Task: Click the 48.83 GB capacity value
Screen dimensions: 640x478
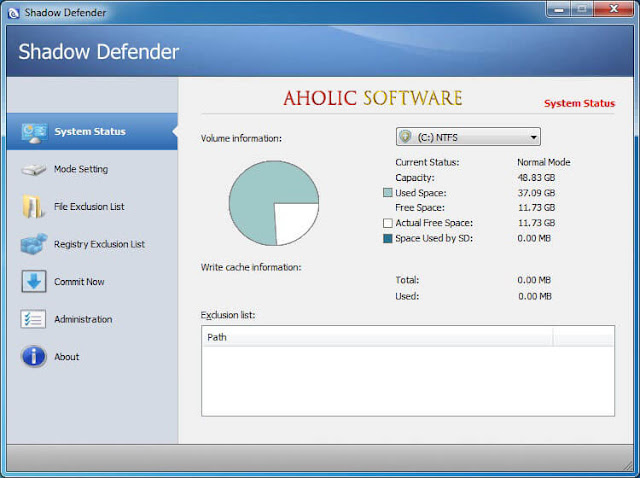Action: (x=536, y=178)
